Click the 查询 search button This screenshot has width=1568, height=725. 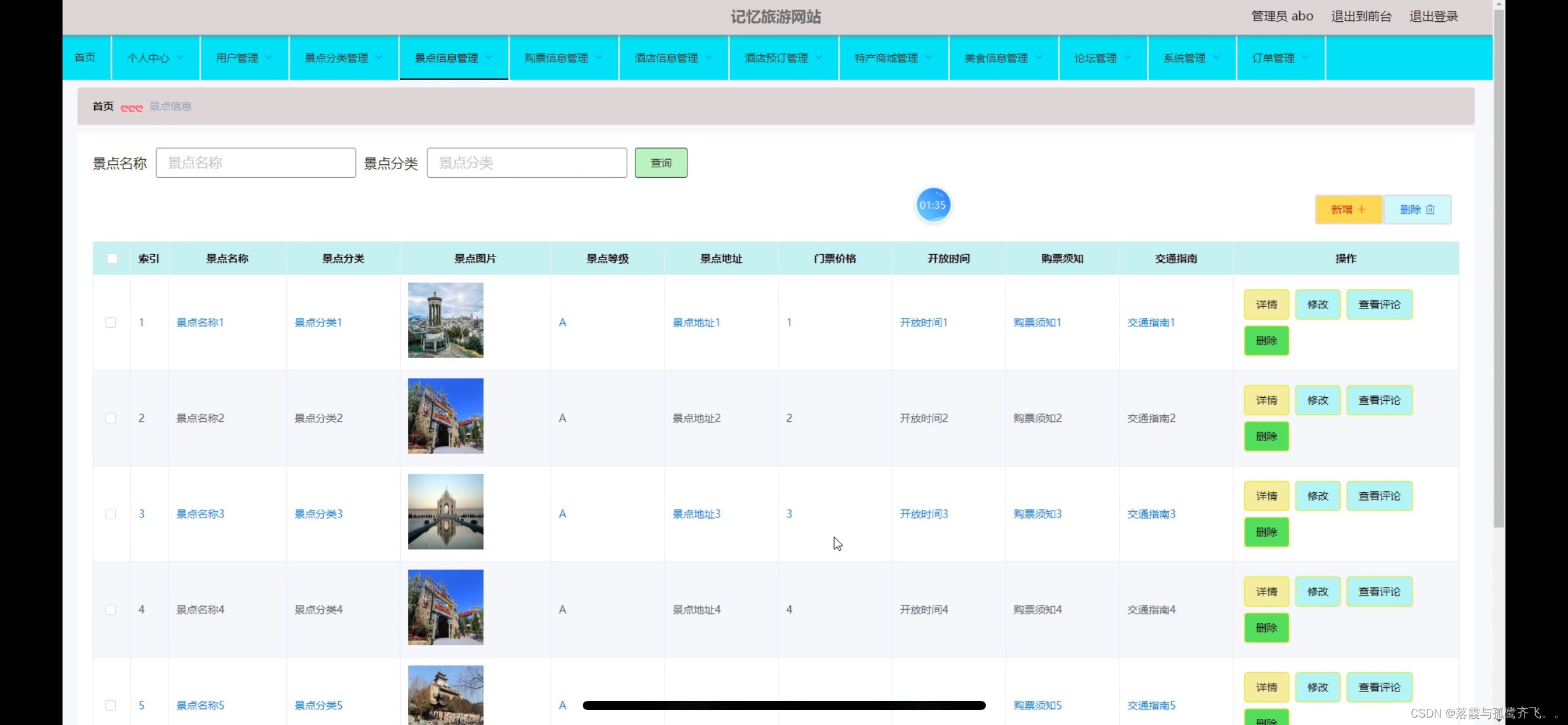(661, 163)
